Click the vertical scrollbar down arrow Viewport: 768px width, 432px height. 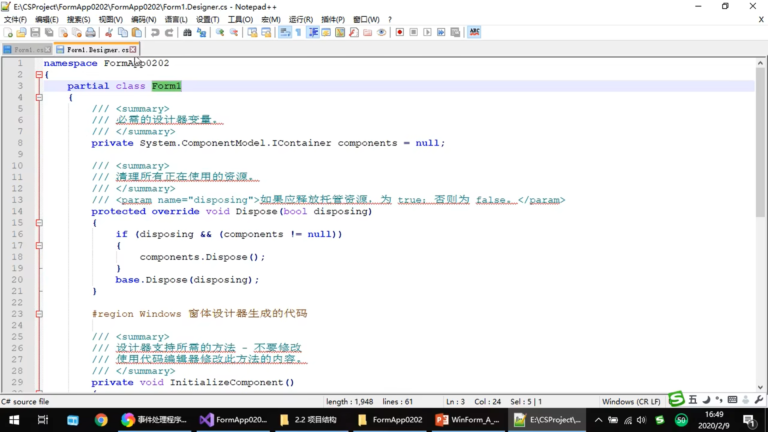760,387
